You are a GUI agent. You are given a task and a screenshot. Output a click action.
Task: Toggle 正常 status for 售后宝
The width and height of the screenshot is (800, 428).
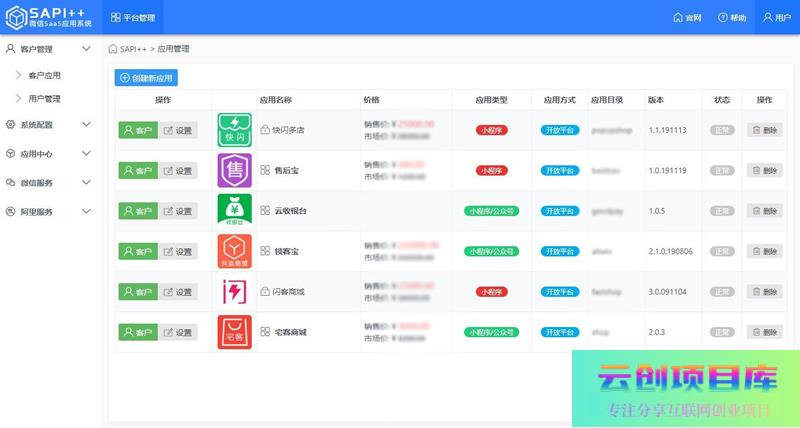(722, 170)
